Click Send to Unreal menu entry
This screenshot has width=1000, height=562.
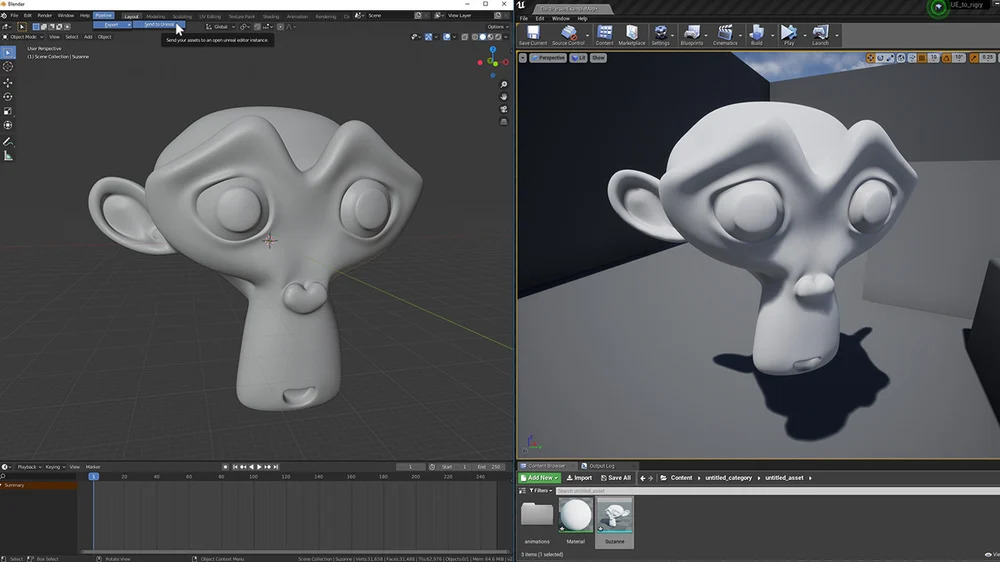point(158,25)
